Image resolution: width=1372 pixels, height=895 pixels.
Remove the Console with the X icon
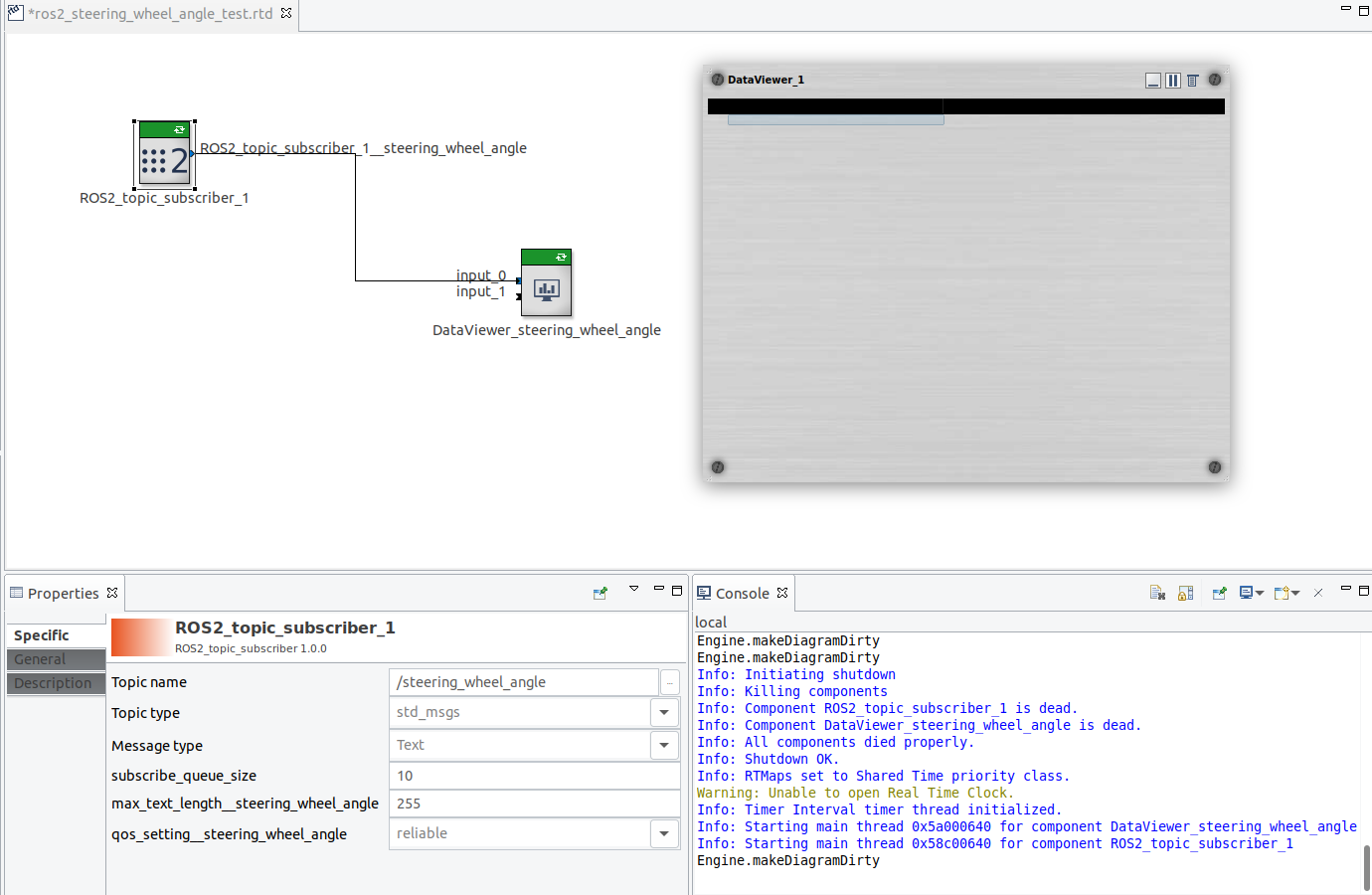click(x=1318, y=593)
